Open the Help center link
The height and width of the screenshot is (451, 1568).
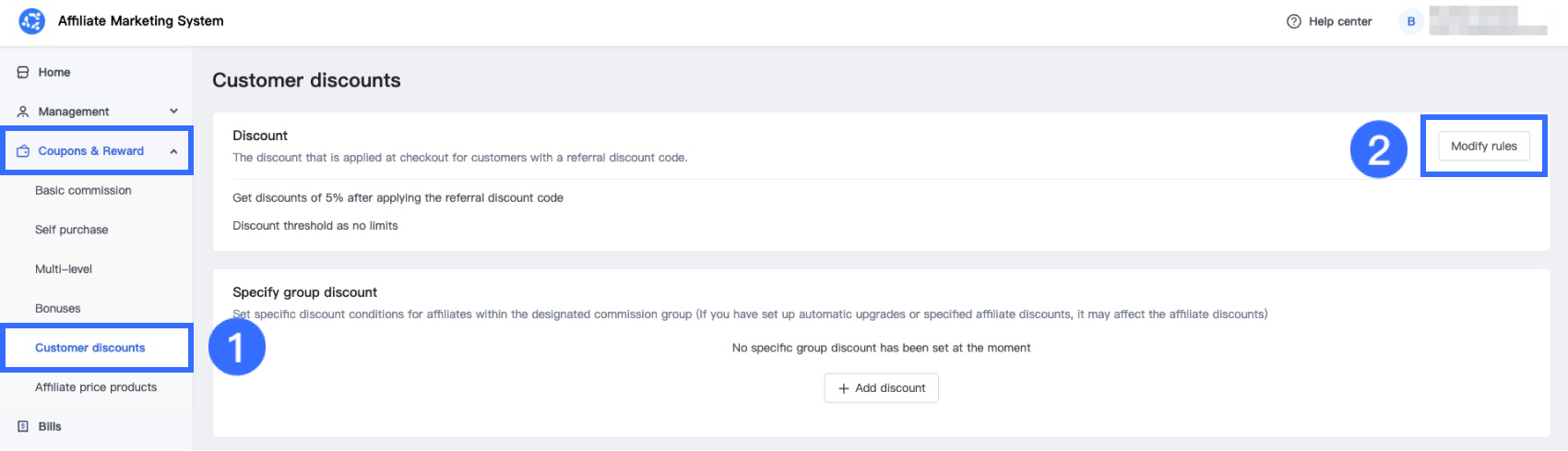[1339, 21]
